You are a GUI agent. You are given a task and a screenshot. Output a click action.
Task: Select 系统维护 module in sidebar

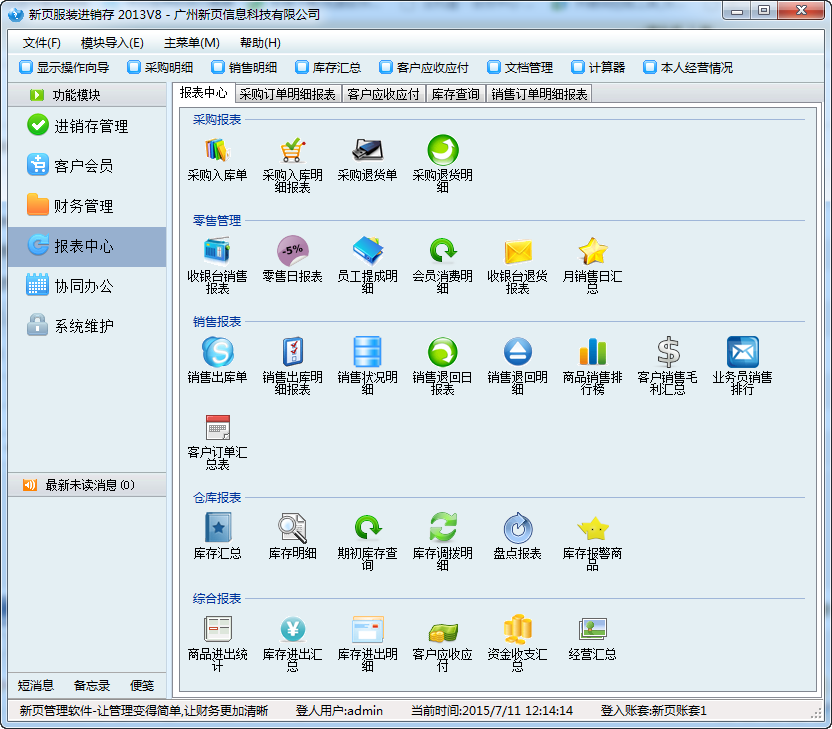pyautogui.click(x=87, y=326)
